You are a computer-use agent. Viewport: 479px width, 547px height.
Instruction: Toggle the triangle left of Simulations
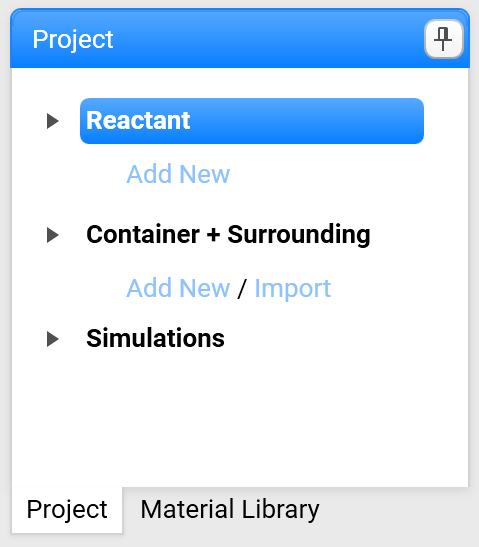tap(53, 339)
